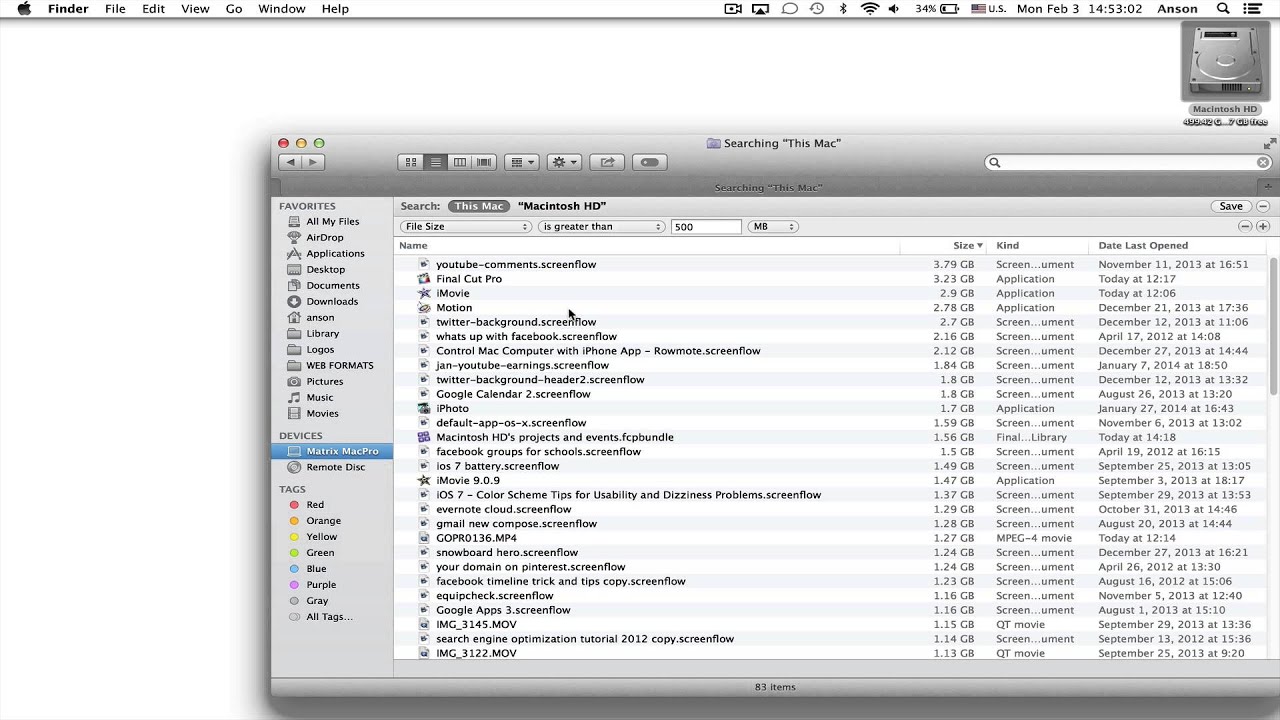1280x720 pixels.
Task: Filter by the Red tag
Action: pos(315,505)
